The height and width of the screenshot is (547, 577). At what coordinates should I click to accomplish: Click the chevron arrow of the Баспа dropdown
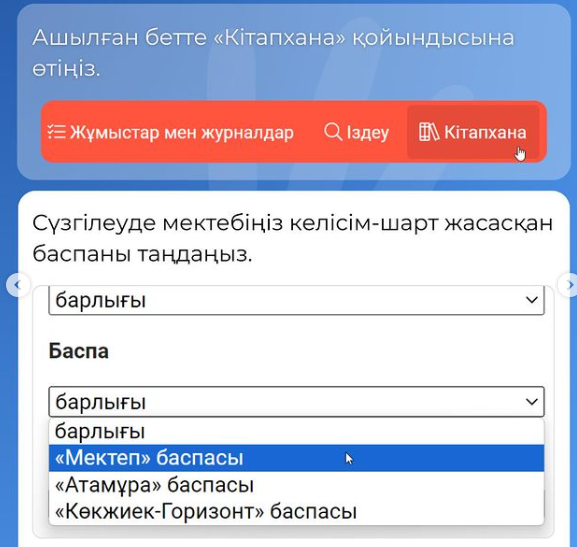pyautogui.click(x=531, y=401)
